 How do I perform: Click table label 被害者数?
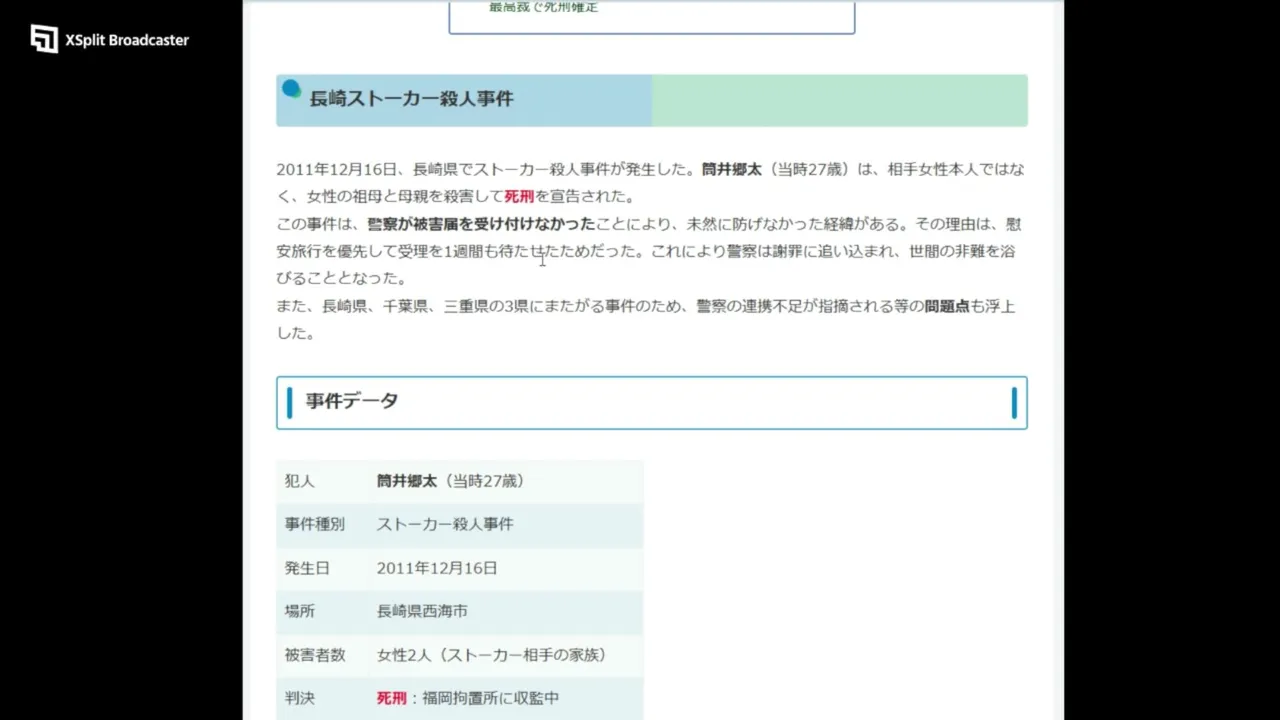pos(315,655)
